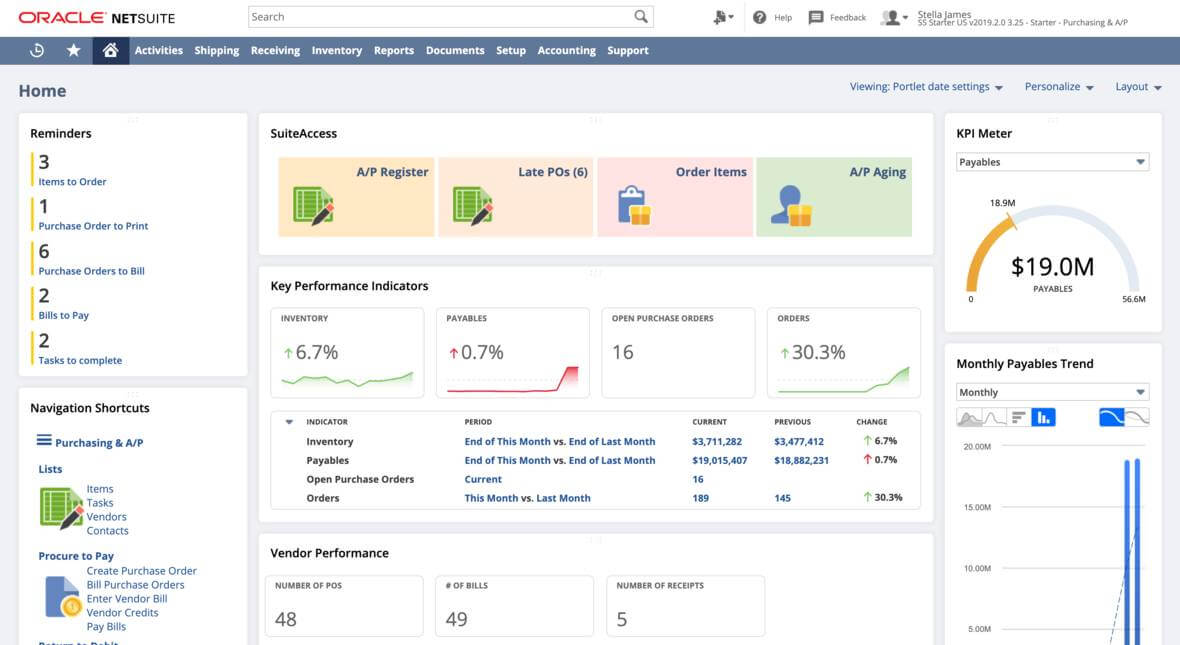Screen dimensions: 1180x645
Task: Open the KPI Meter Payables dropdown
Action: click(1052, 162)
